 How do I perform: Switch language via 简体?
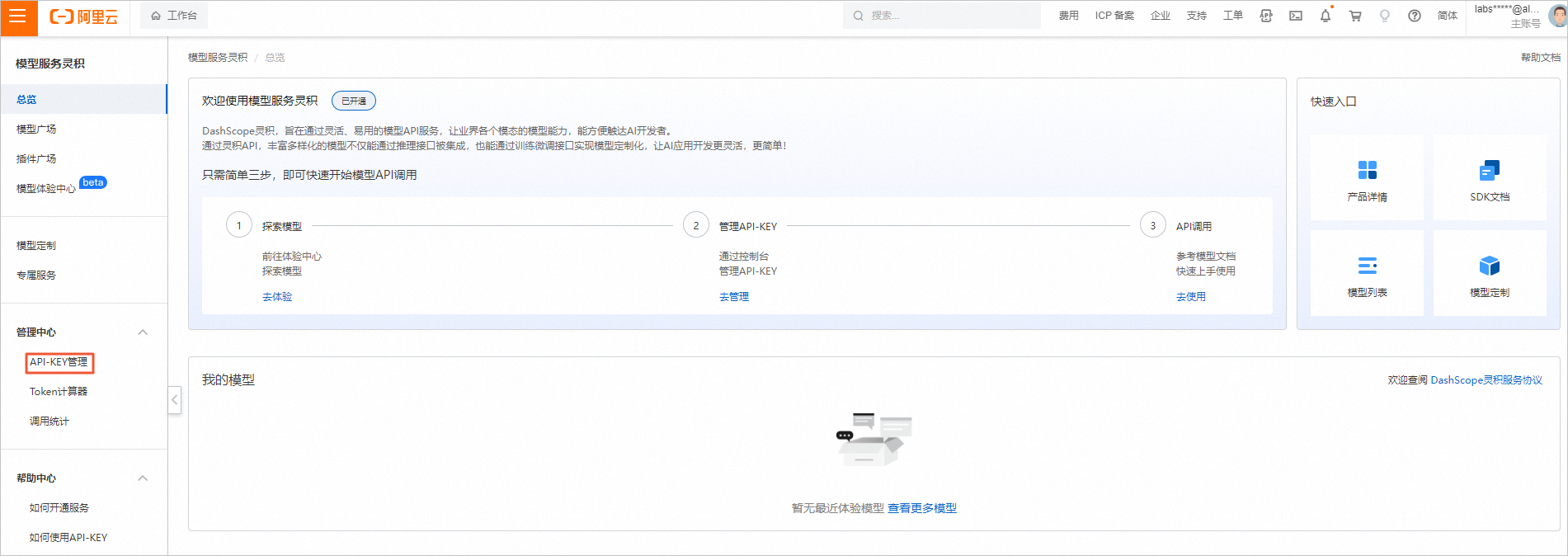pos(1447,16)
